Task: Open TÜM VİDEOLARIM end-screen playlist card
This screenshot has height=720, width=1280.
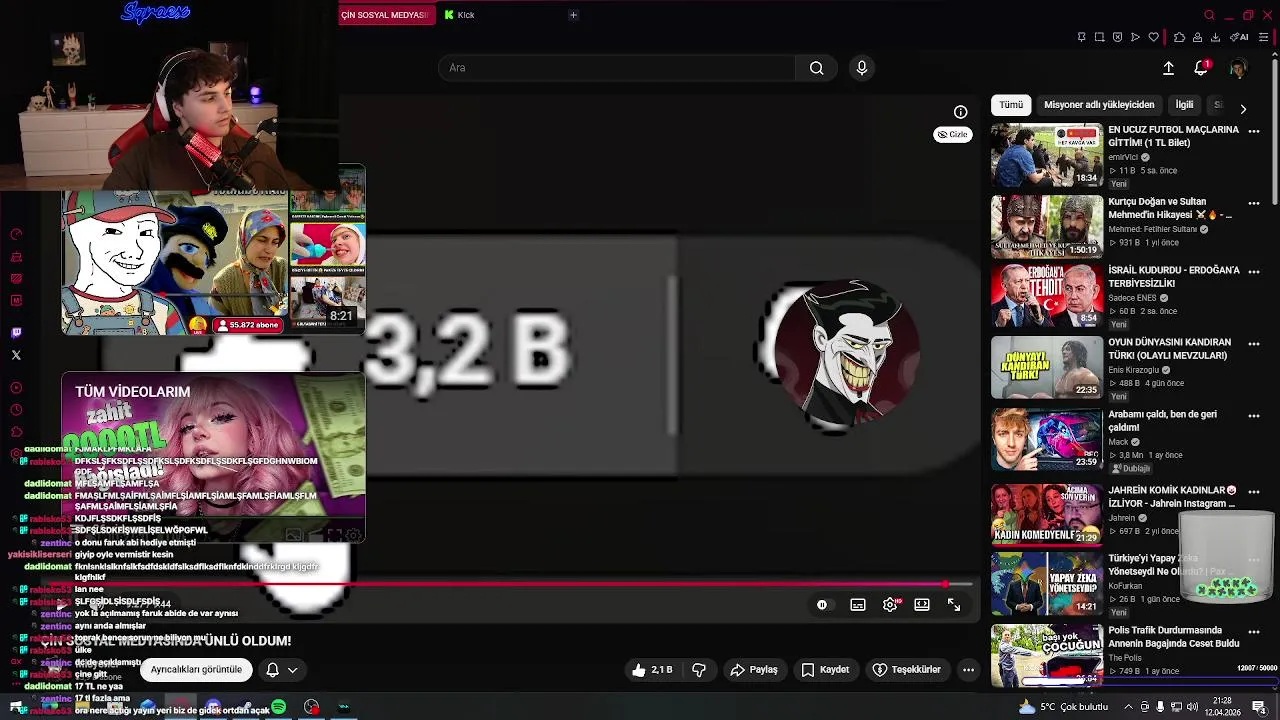Action: click(213, 458)
